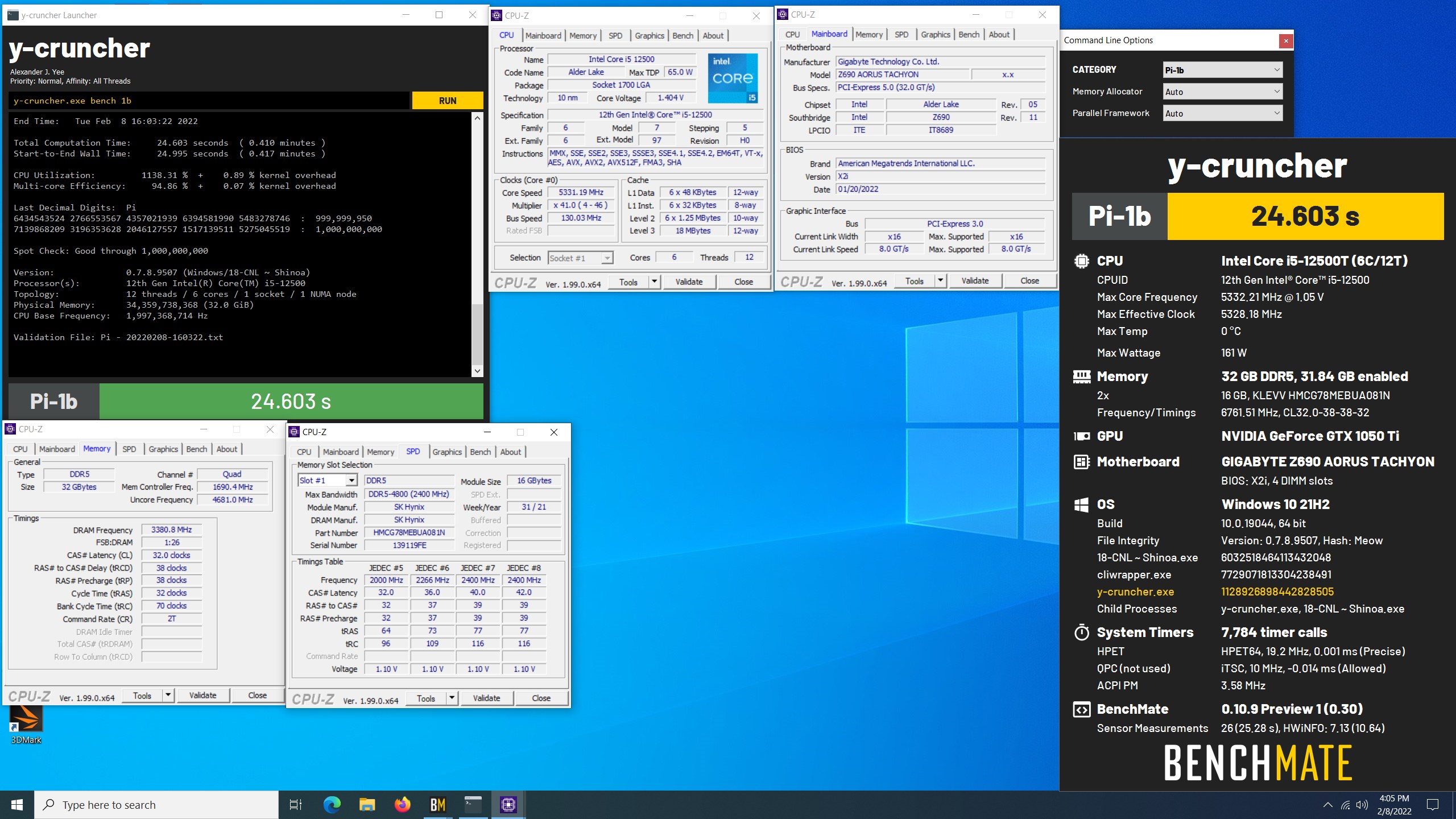Click the System Timers clock icon
The width and height of the screenshot is (1456, 819).
1081,632
